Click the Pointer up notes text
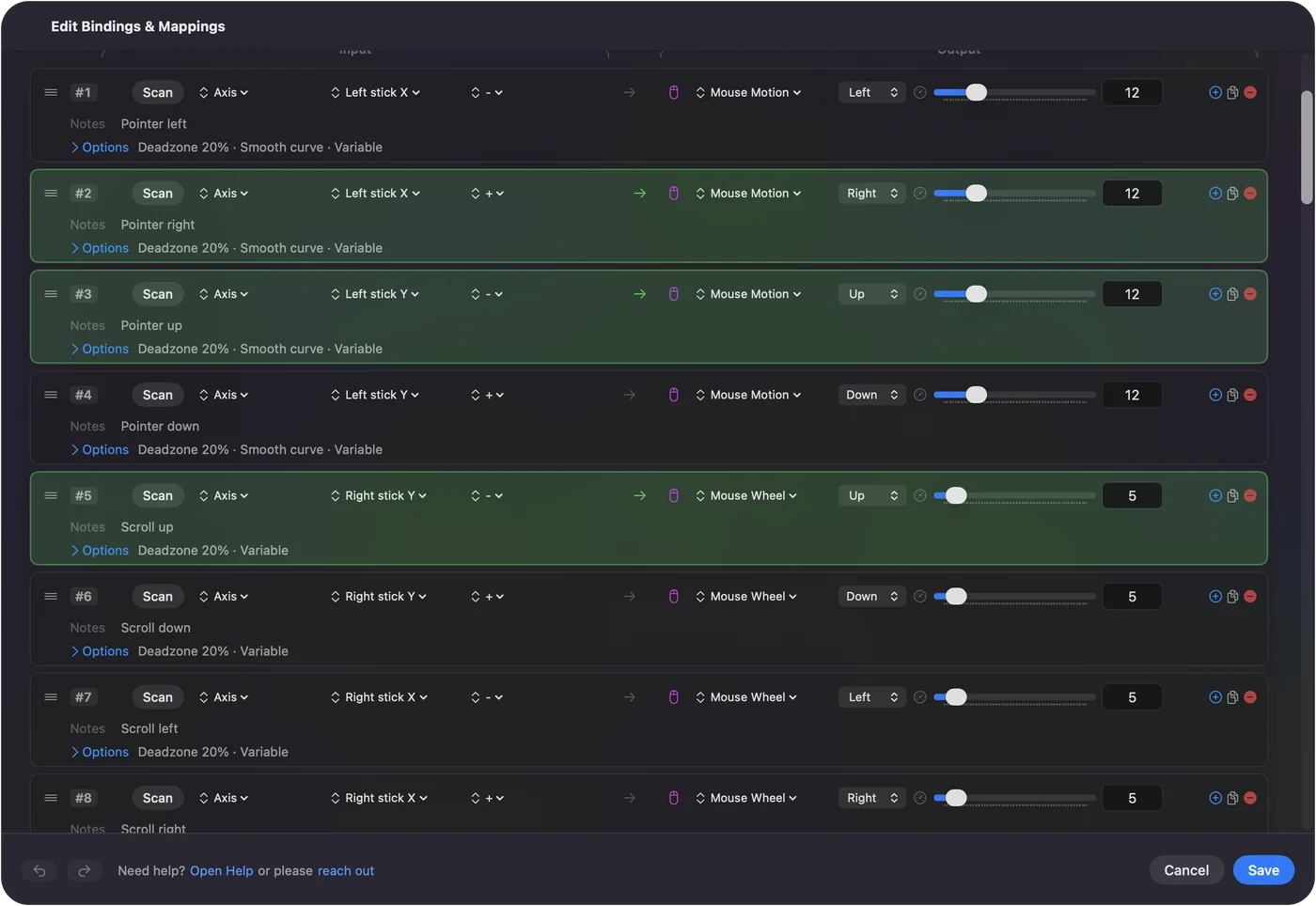 [x=151, y=325]
